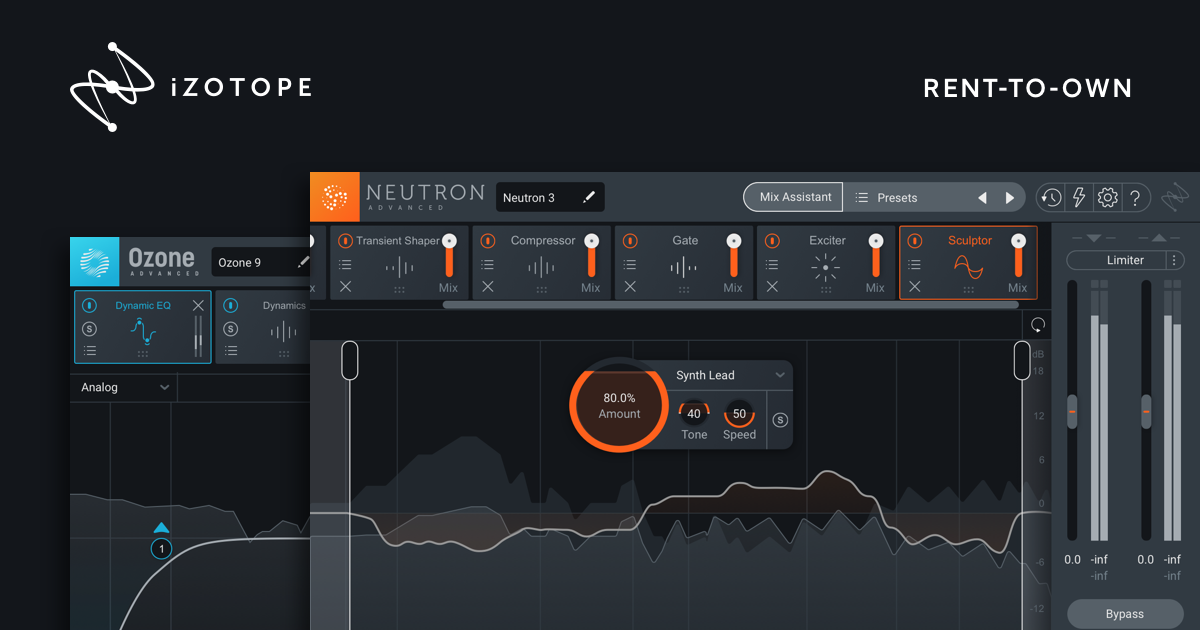Select the Dynamic EQ module tab in Ozone
The image size is (1200, 630).
(x=142, y=327)
